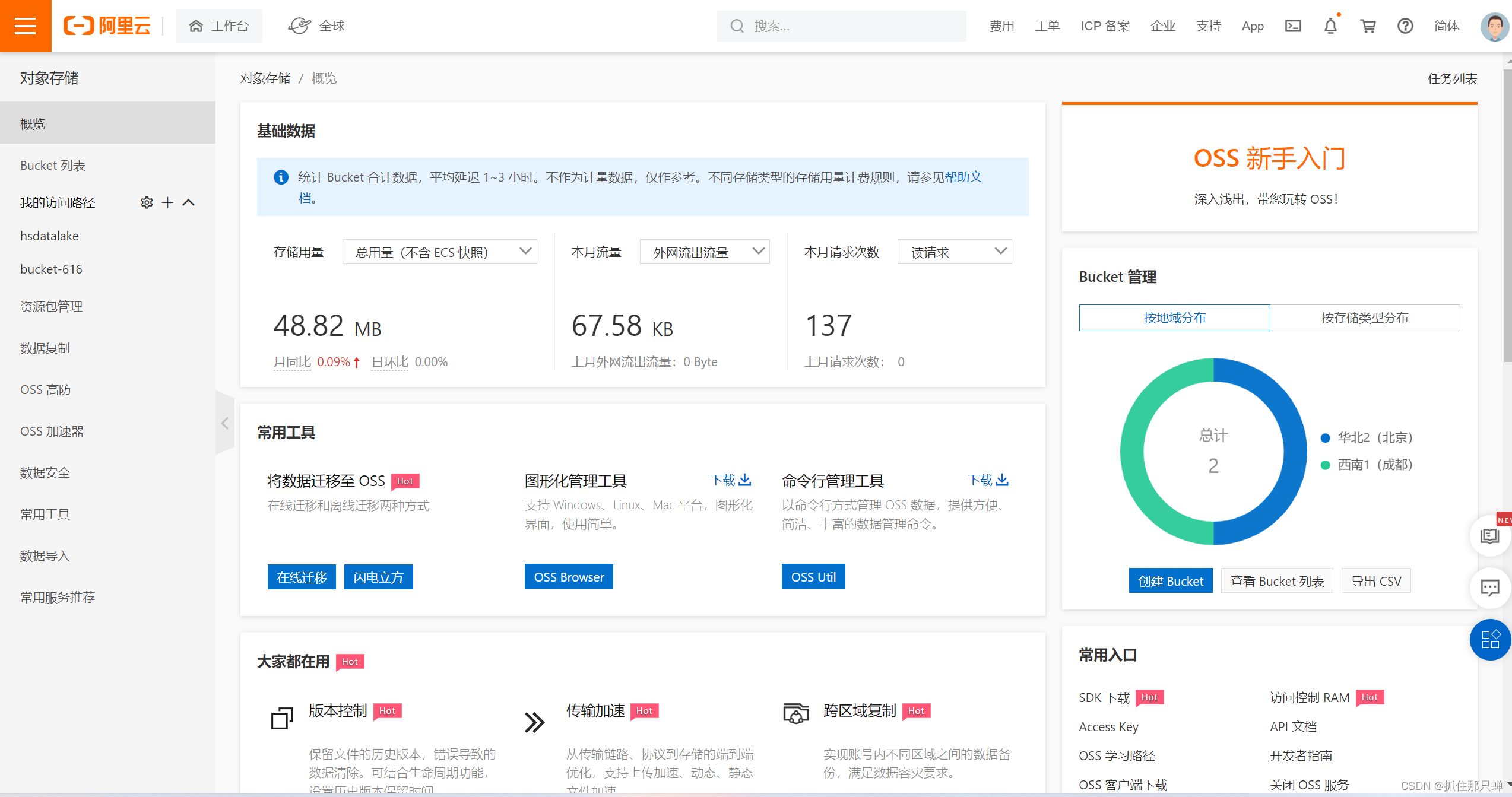Click the search magnifier icon
1512x797 pixels.
737,26
